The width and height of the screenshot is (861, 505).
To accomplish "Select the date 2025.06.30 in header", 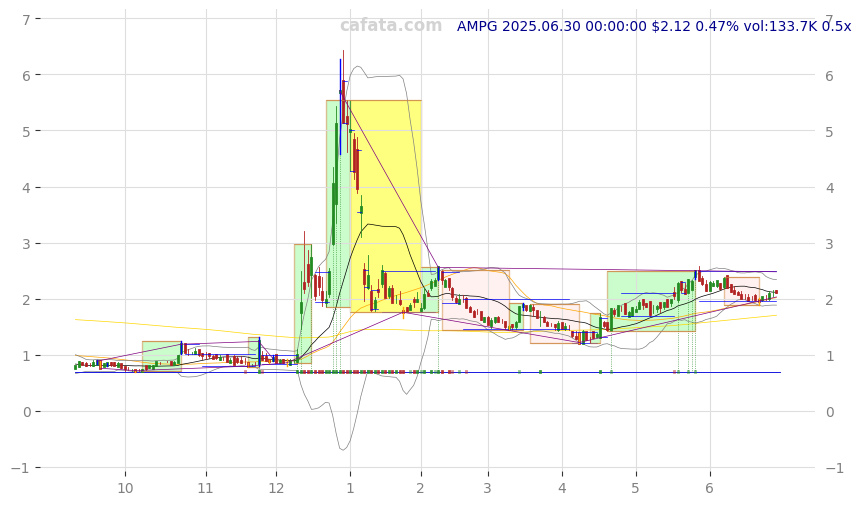I will (541, 26).
